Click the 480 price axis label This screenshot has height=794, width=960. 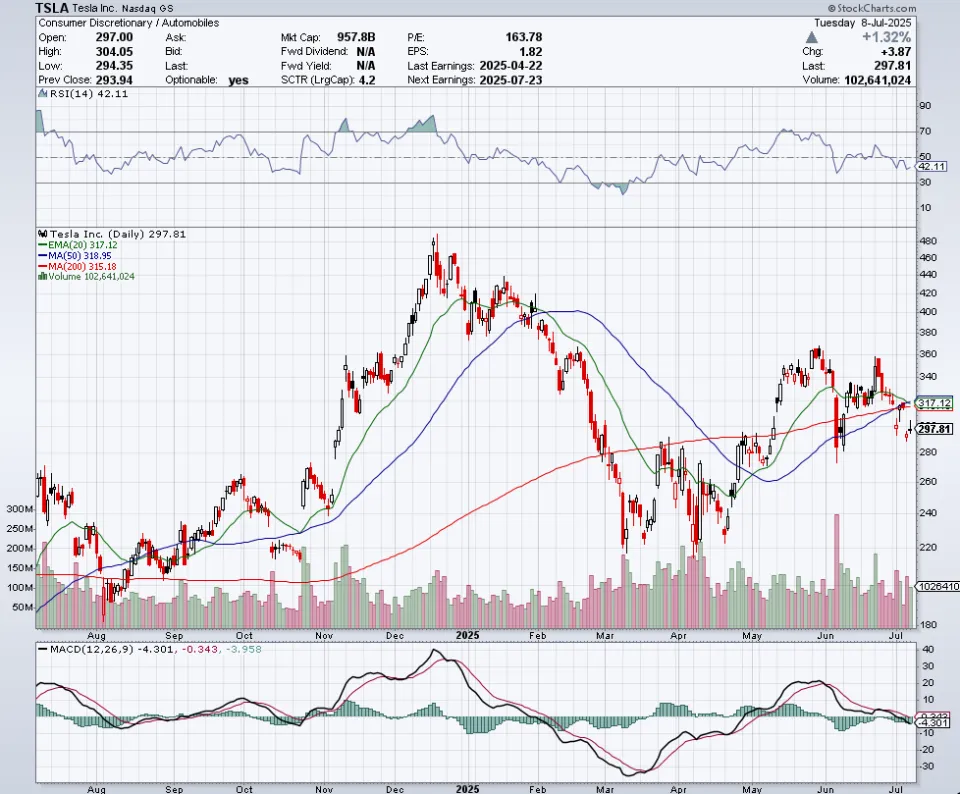click(928, 241)
